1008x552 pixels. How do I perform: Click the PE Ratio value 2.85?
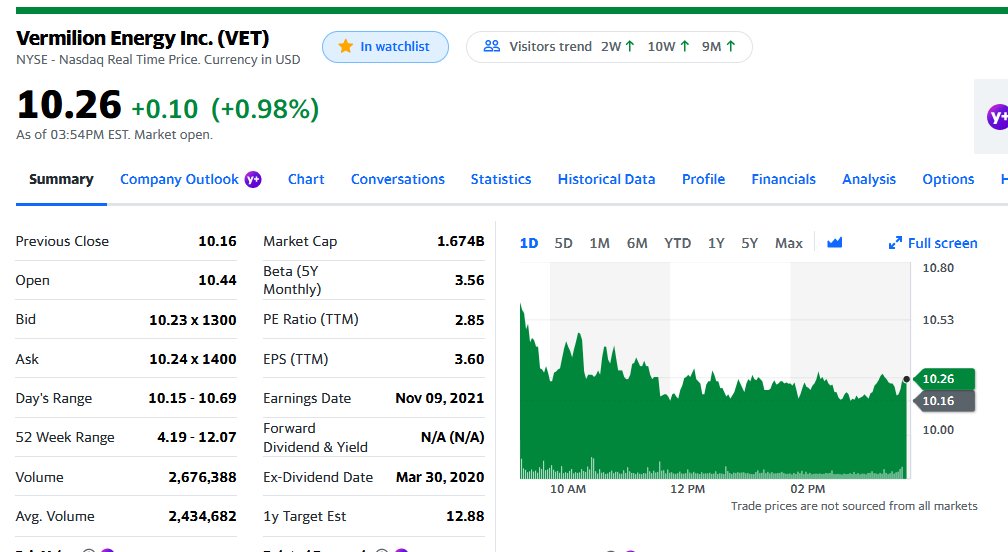click(469, 320)
